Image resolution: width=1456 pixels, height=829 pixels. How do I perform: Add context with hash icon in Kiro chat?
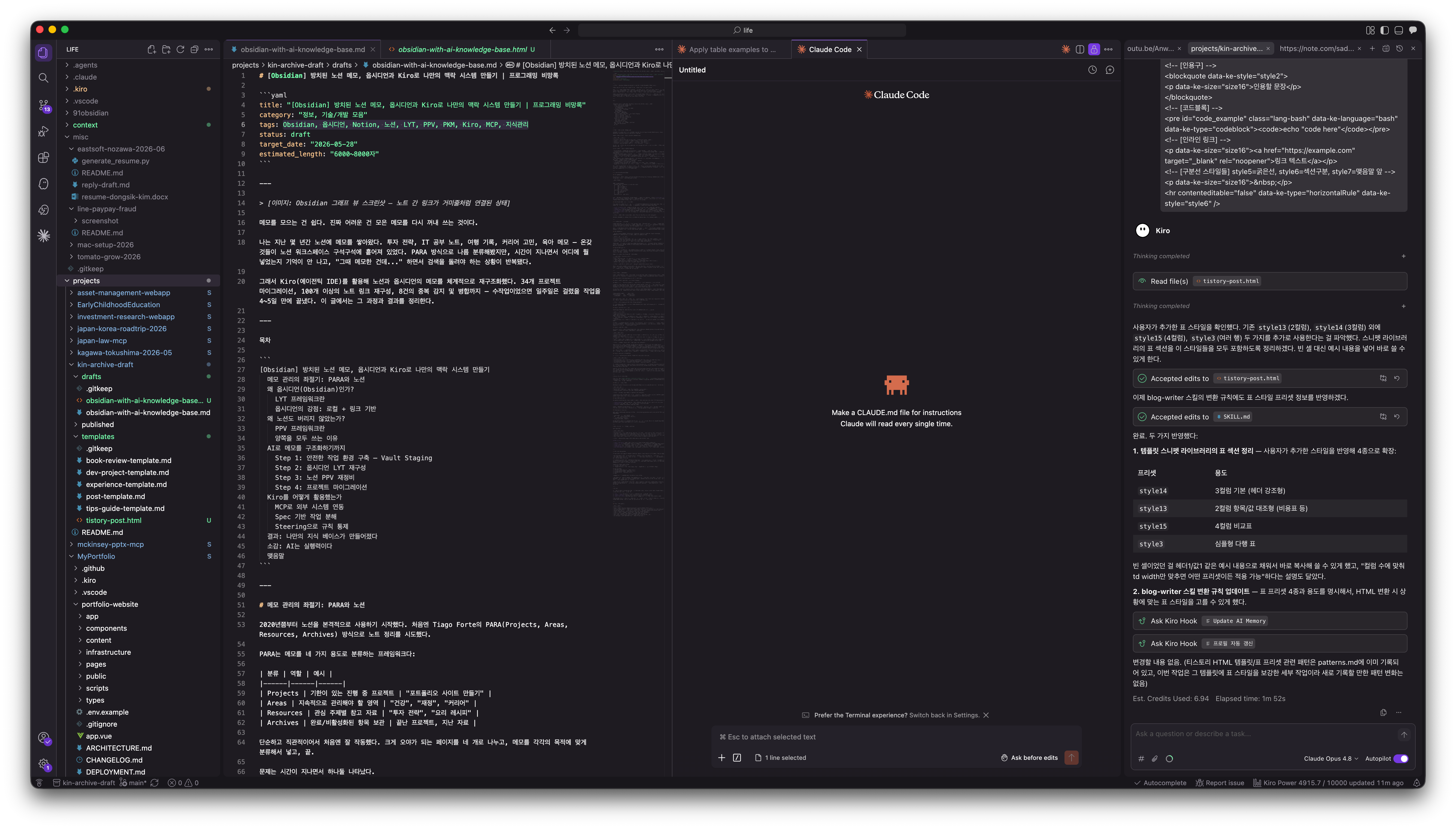(x=1141, y=758)
